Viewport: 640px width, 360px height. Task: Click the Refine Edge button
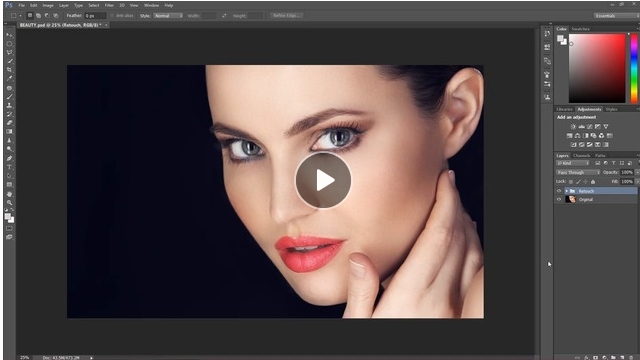coord(287,16)
